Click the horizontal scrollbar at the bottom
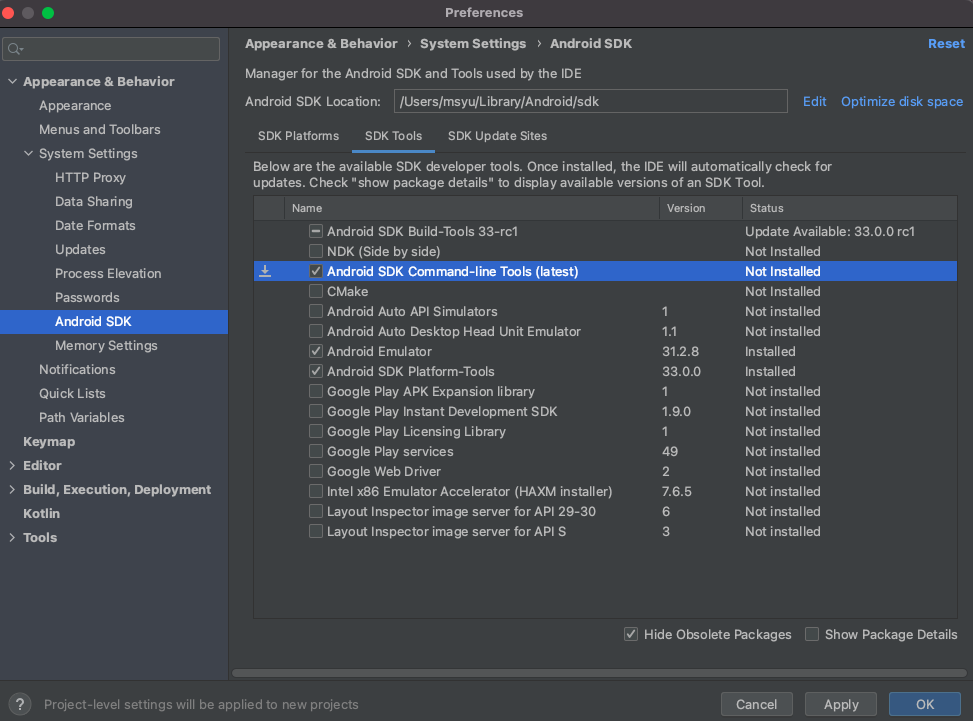 click(599, 673)
